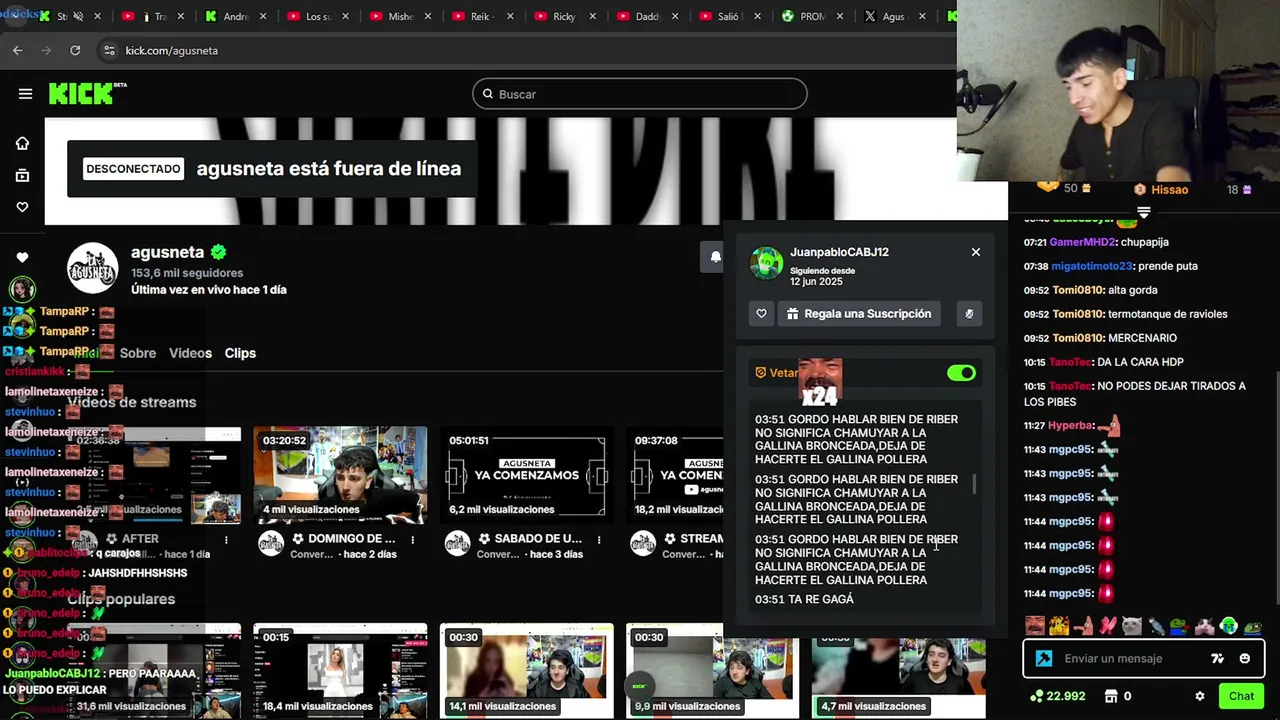Click the chat commands icon in message box

coord(1044,658)
